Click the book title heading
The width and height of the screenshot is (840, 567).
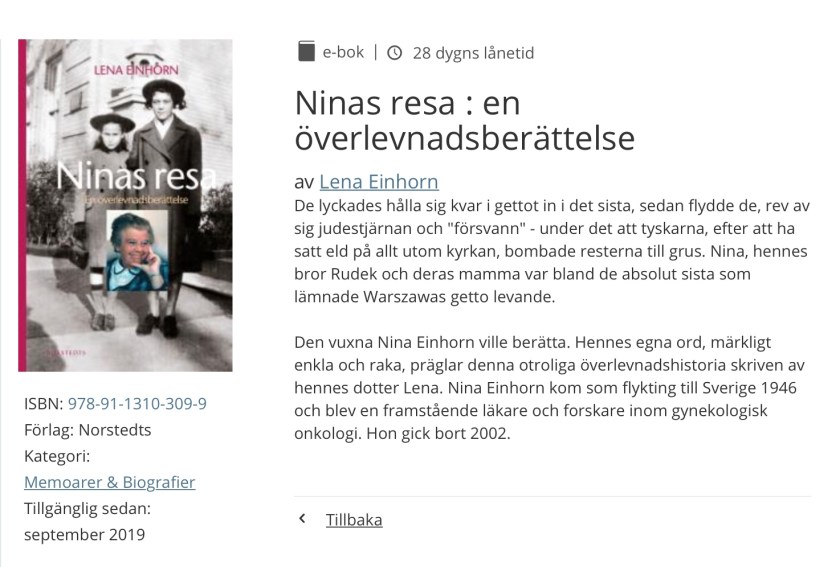tap(464, 120)
